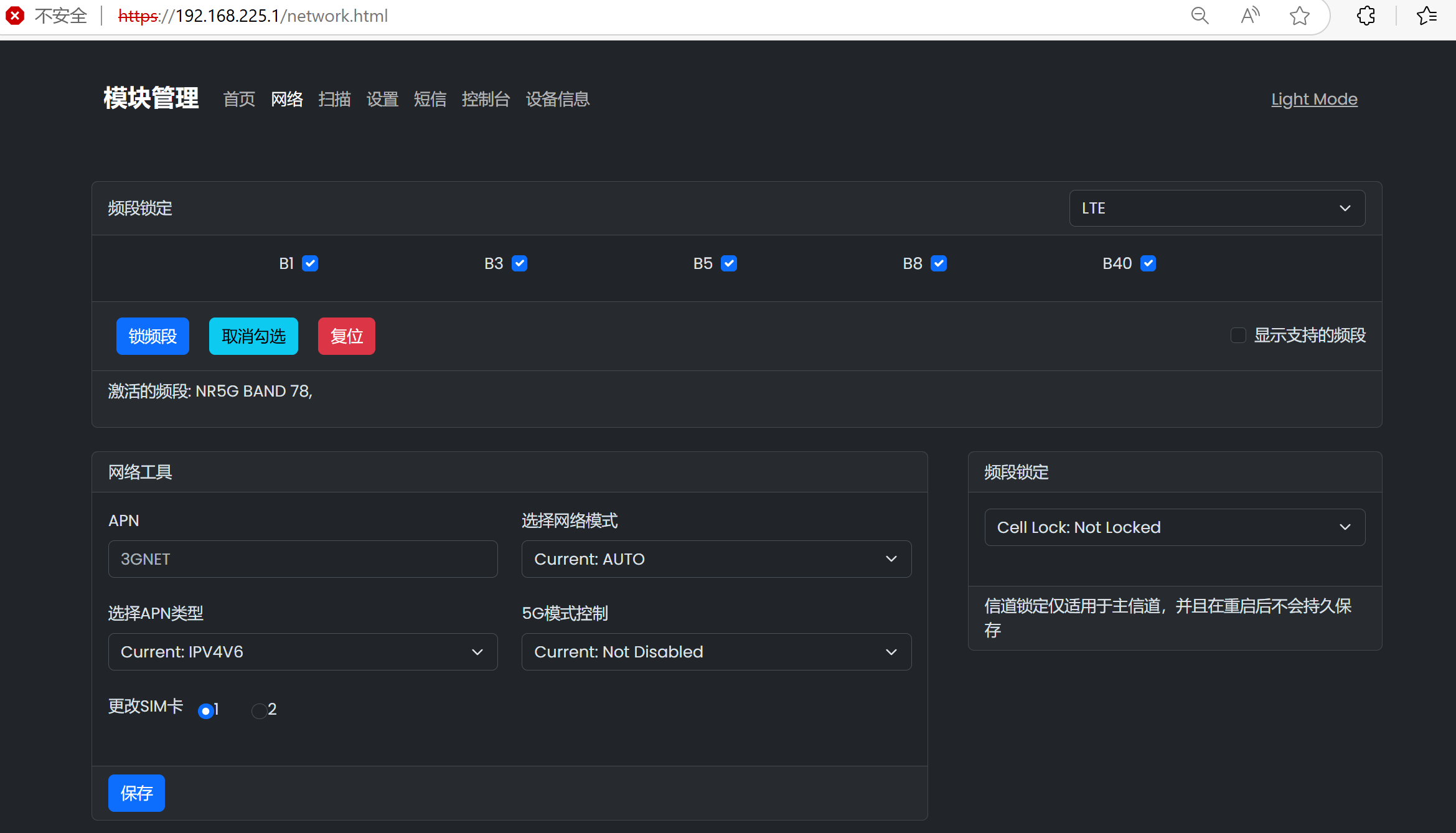This screenshot has width=1456, height=833.
Task: Expand the LTE band type dropdown
Action: (1217, 208)
